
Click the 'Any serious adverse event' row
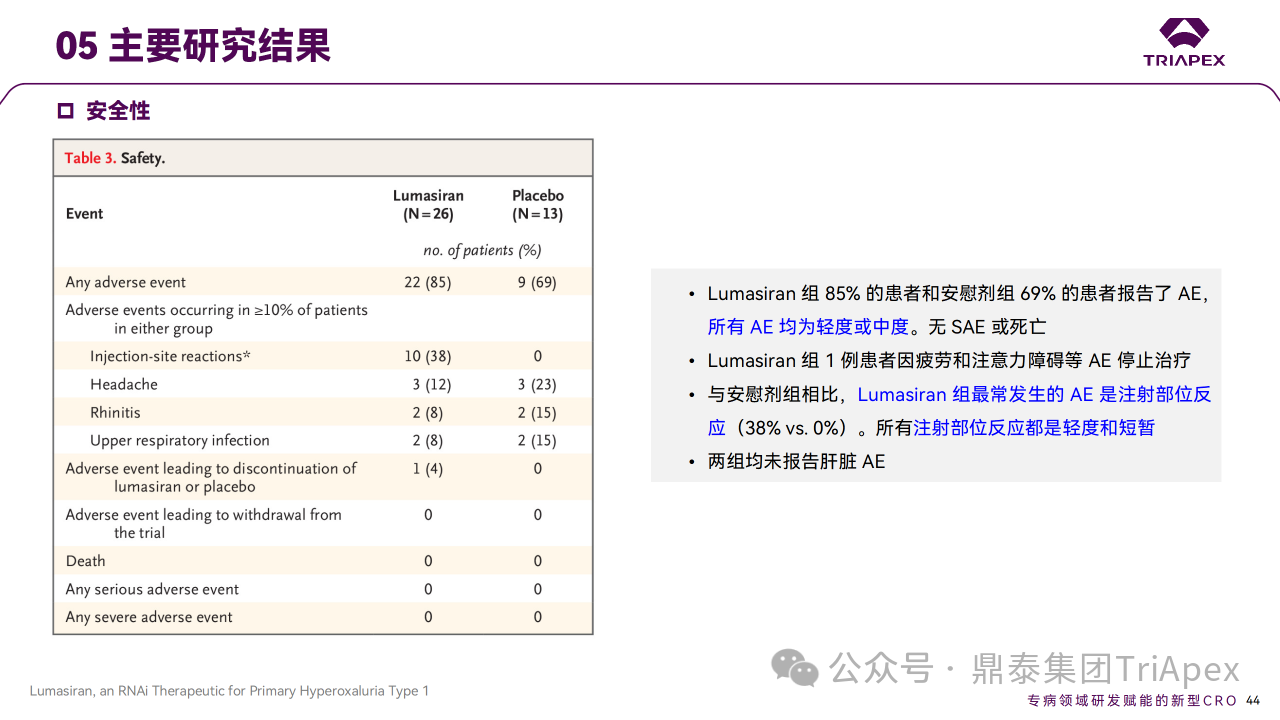[x=152, y=589]
